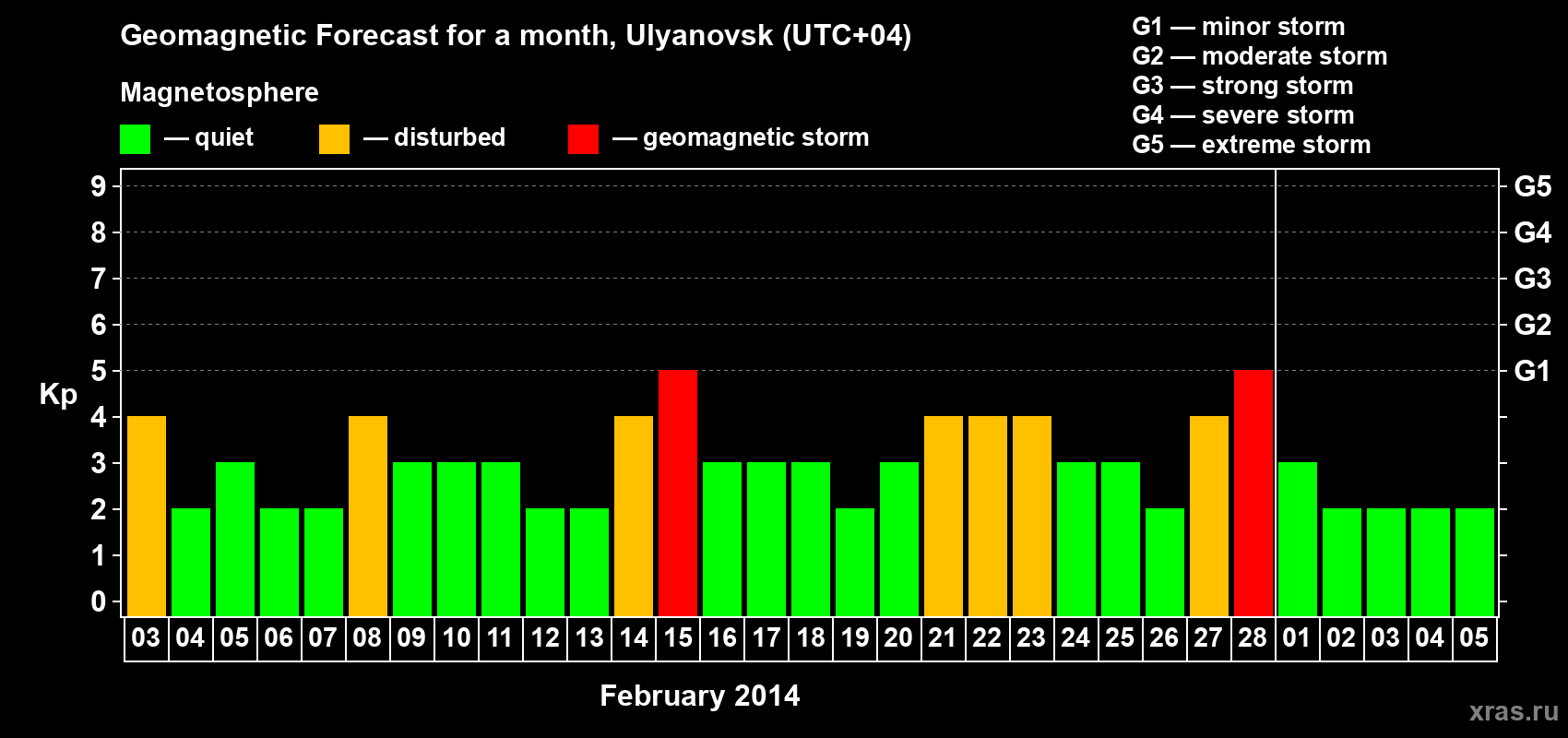The width and height of the screenshot is (1568, 738).
Task: Click the red geomagnetic storm legend swatch
Action: click(x=583, y=139)
